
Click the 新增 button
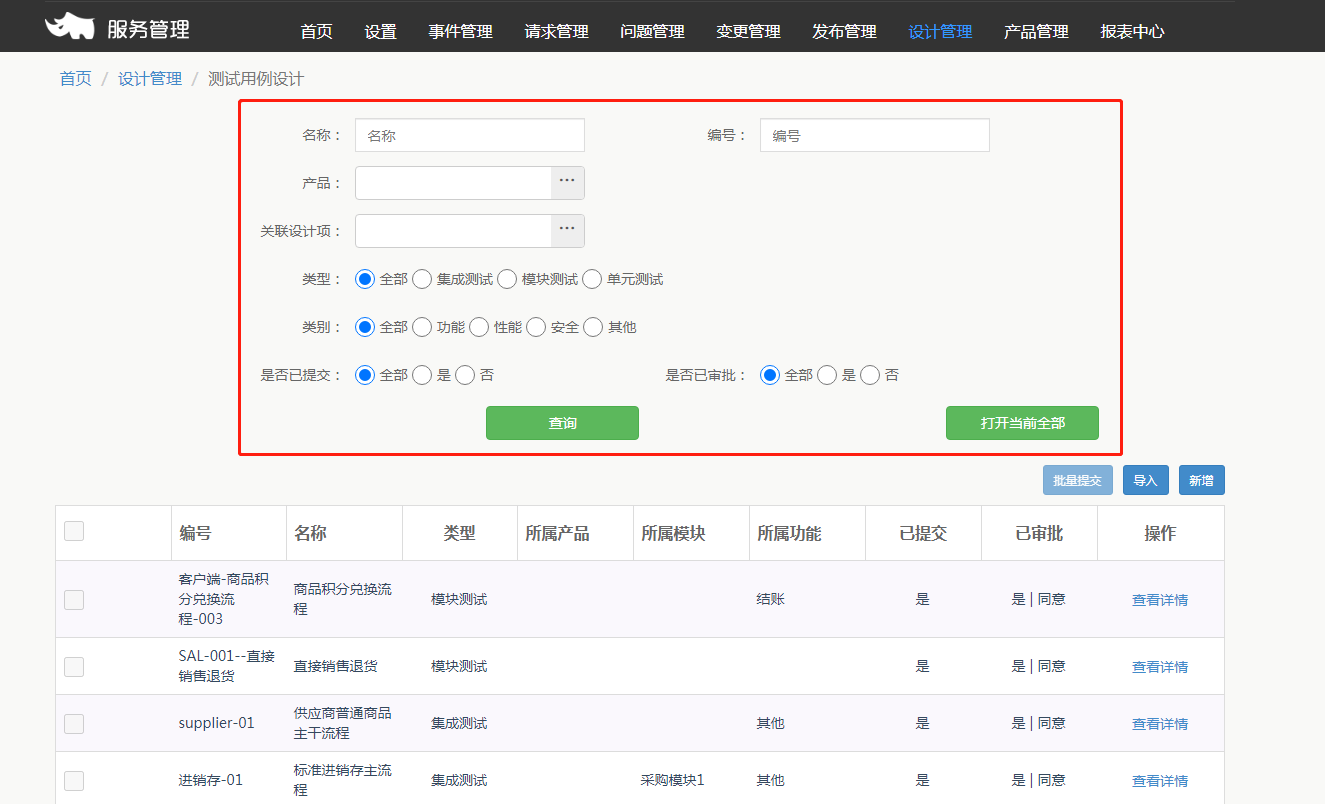coord(1201,481)
